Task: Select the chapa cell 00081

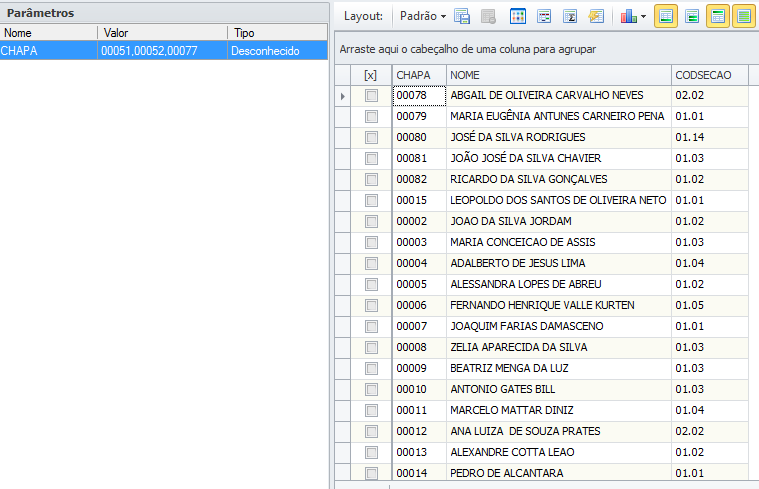Action: coord(419,158)
